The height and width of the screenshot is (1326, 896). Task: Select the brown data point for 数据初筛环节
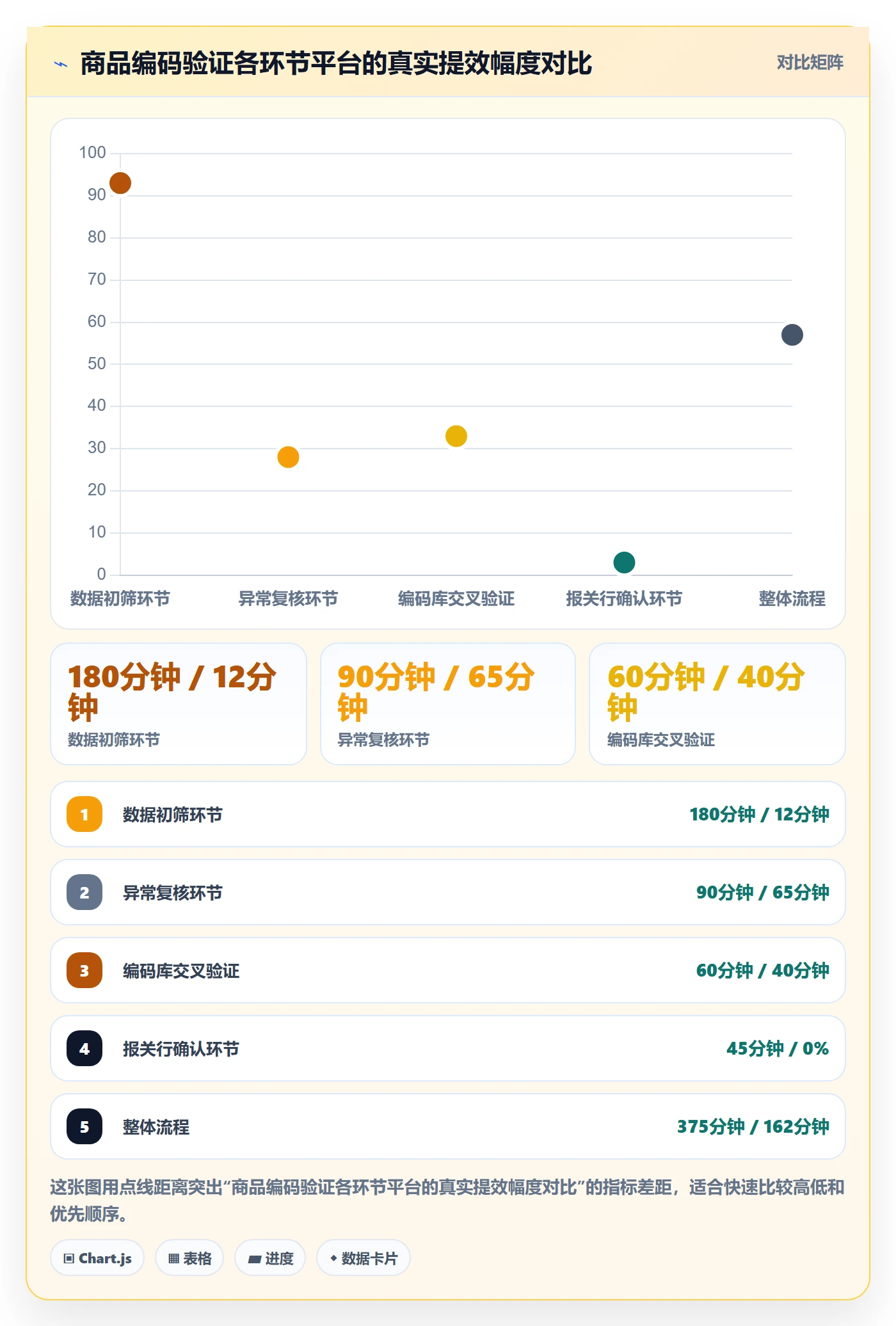click(120, 183)
